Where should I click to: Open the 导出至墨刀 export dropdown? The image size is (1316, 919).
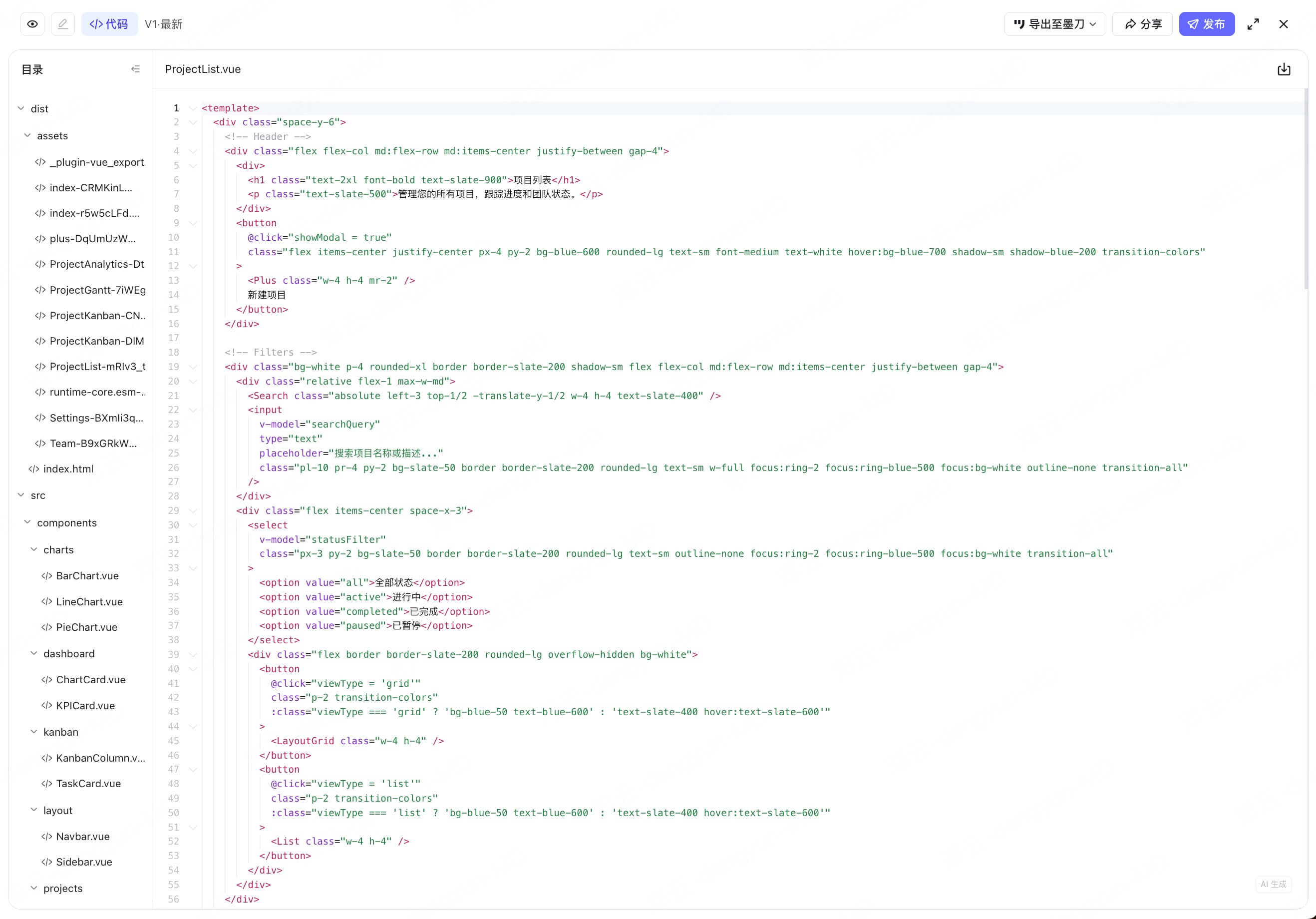click(1054, 24)
